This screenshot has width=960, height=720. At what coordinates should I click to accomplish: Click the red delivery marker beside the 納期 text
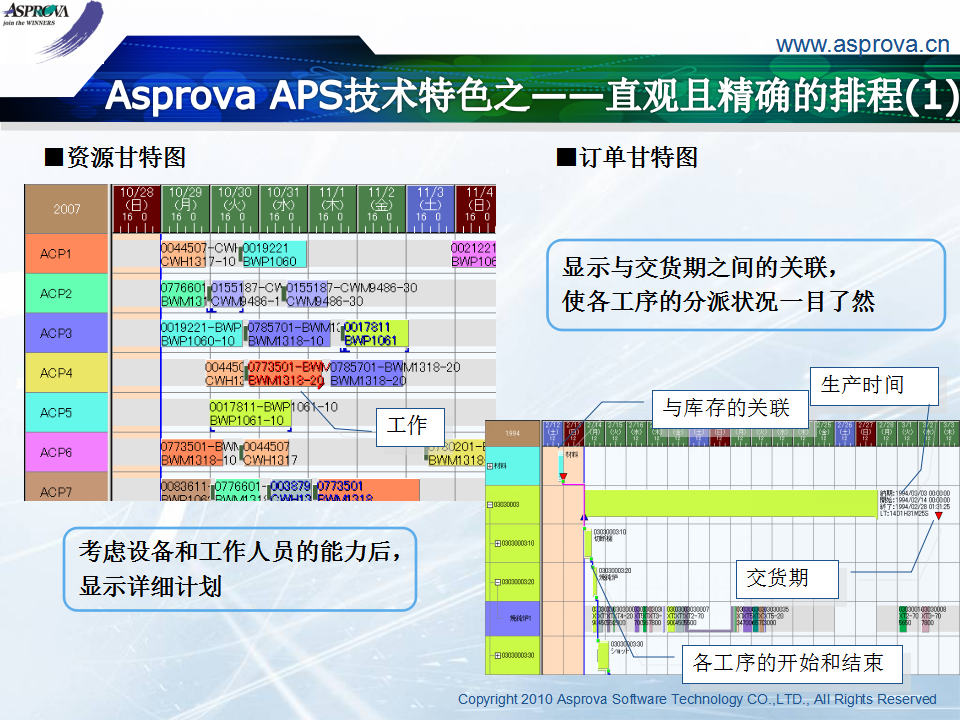939,516
